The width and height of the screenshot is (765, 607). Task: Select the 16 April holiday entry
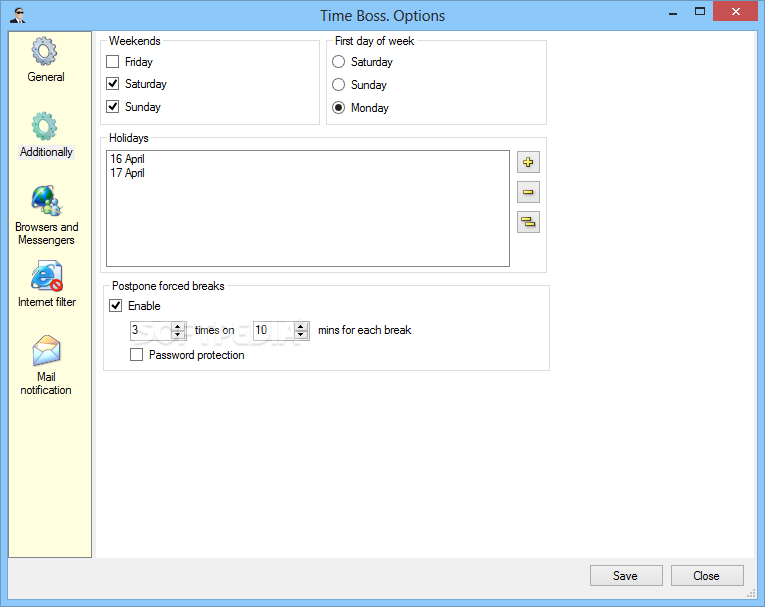point(127,159)
